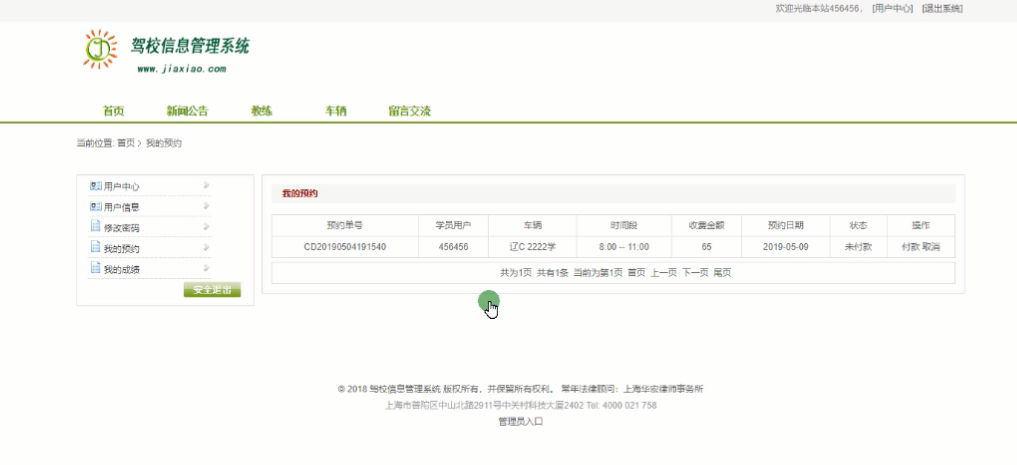Open the 管理员入口 link in footer

point(520,422)
